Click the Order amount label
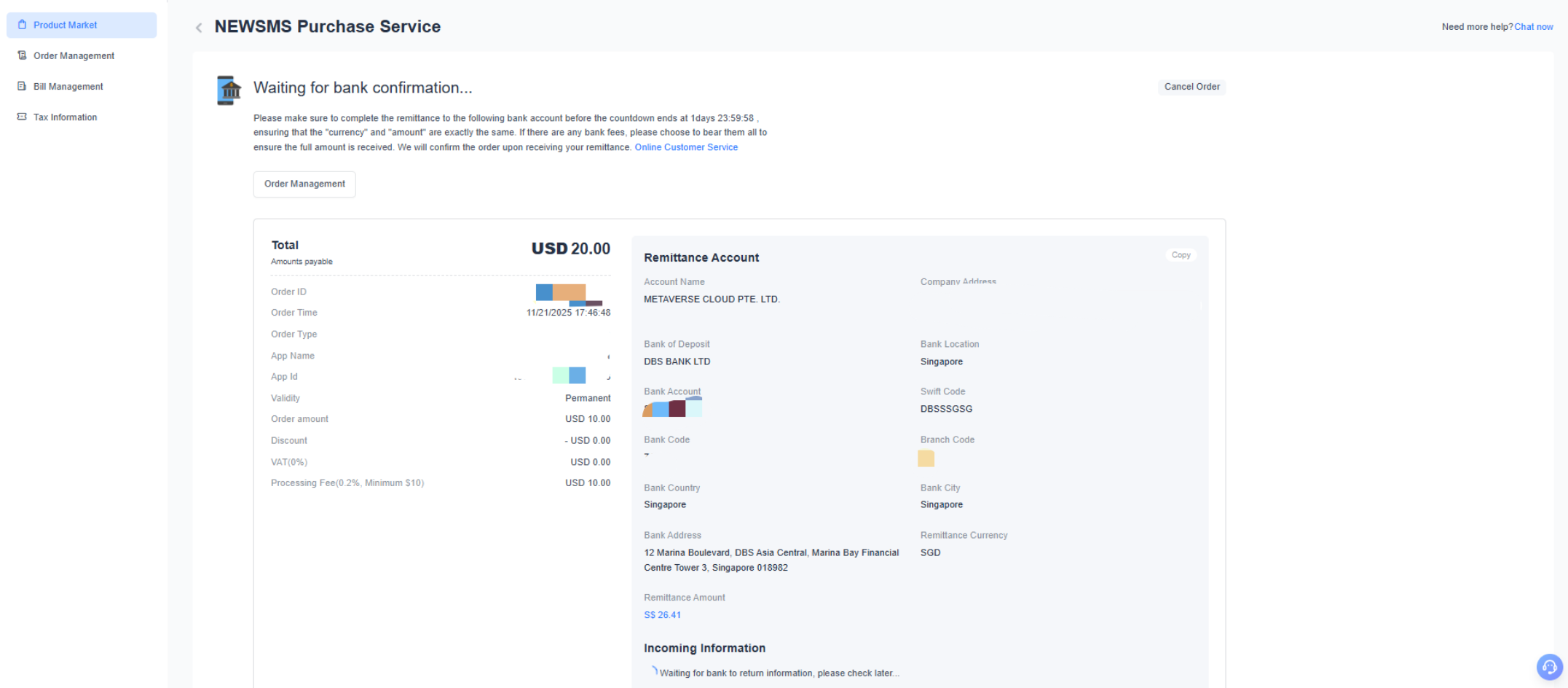Screen dimensions: 1568x688 [x=299, y=419]
